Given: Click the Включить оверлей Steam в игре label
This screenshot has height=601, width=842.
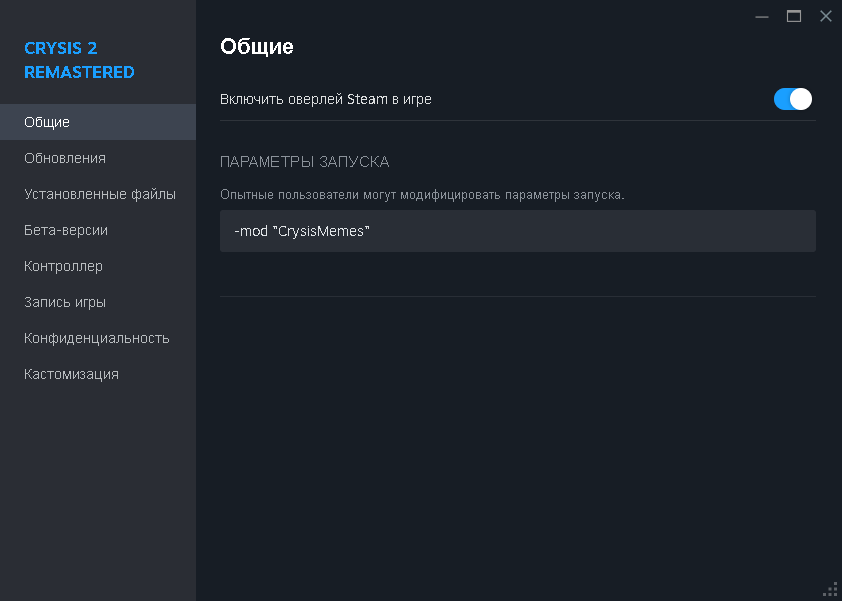Looking at the screenshot, I should tap(326, 99).
